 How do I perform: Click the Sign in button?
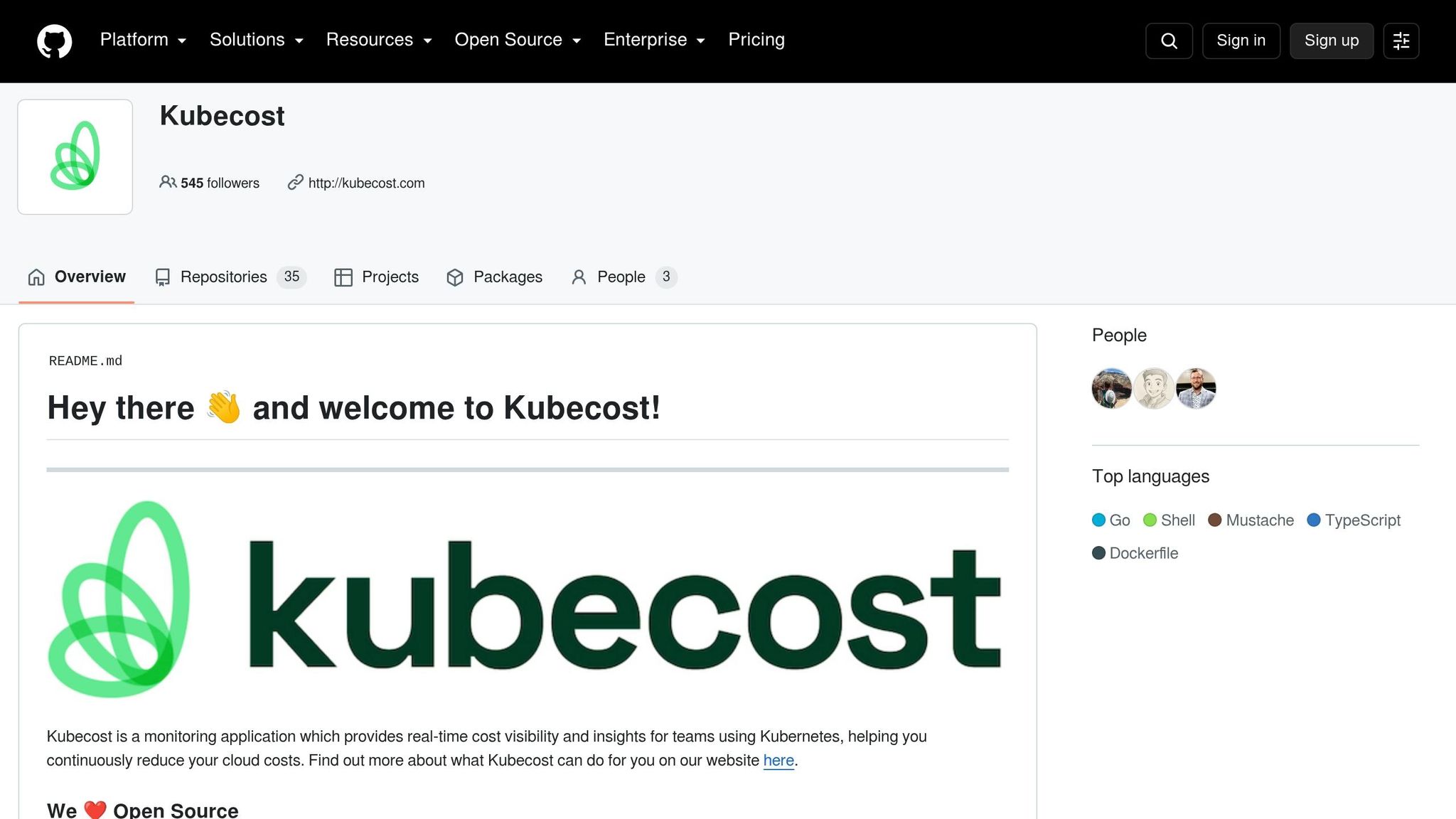(x=1241, y=41)
